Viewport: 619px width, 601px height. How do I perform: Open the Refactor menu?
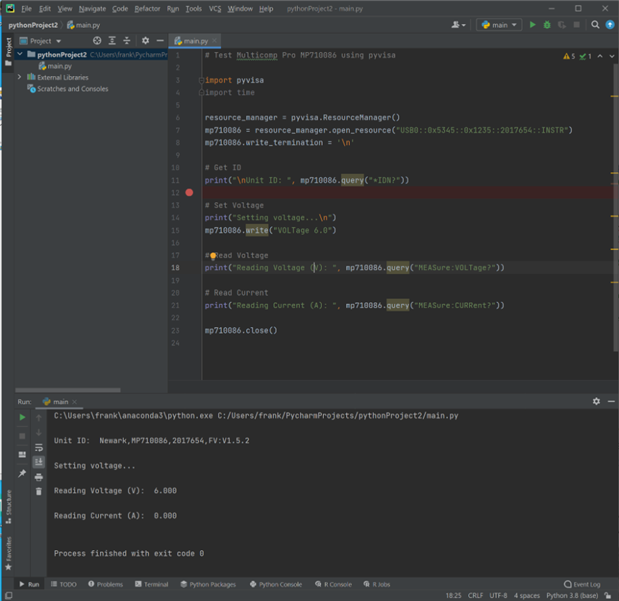147,8
